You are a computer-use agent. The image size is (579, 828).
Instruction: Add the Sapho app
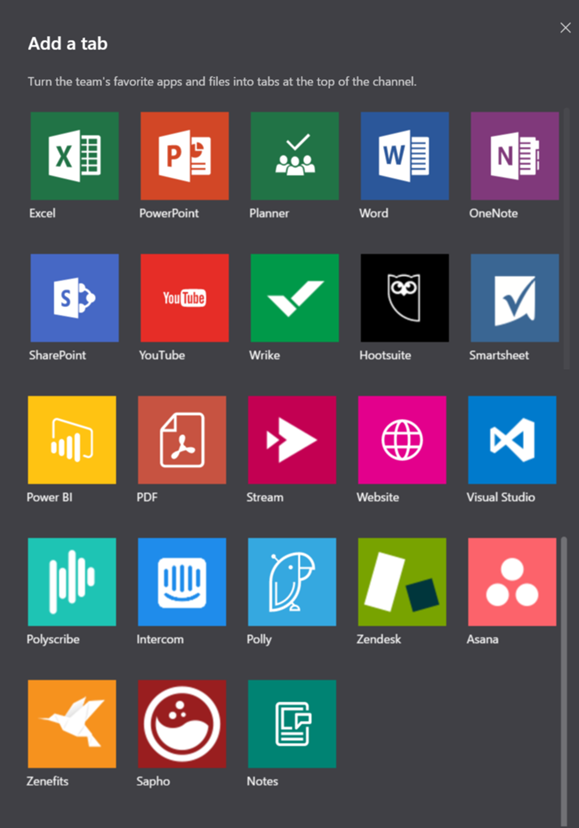pos(182,724)
